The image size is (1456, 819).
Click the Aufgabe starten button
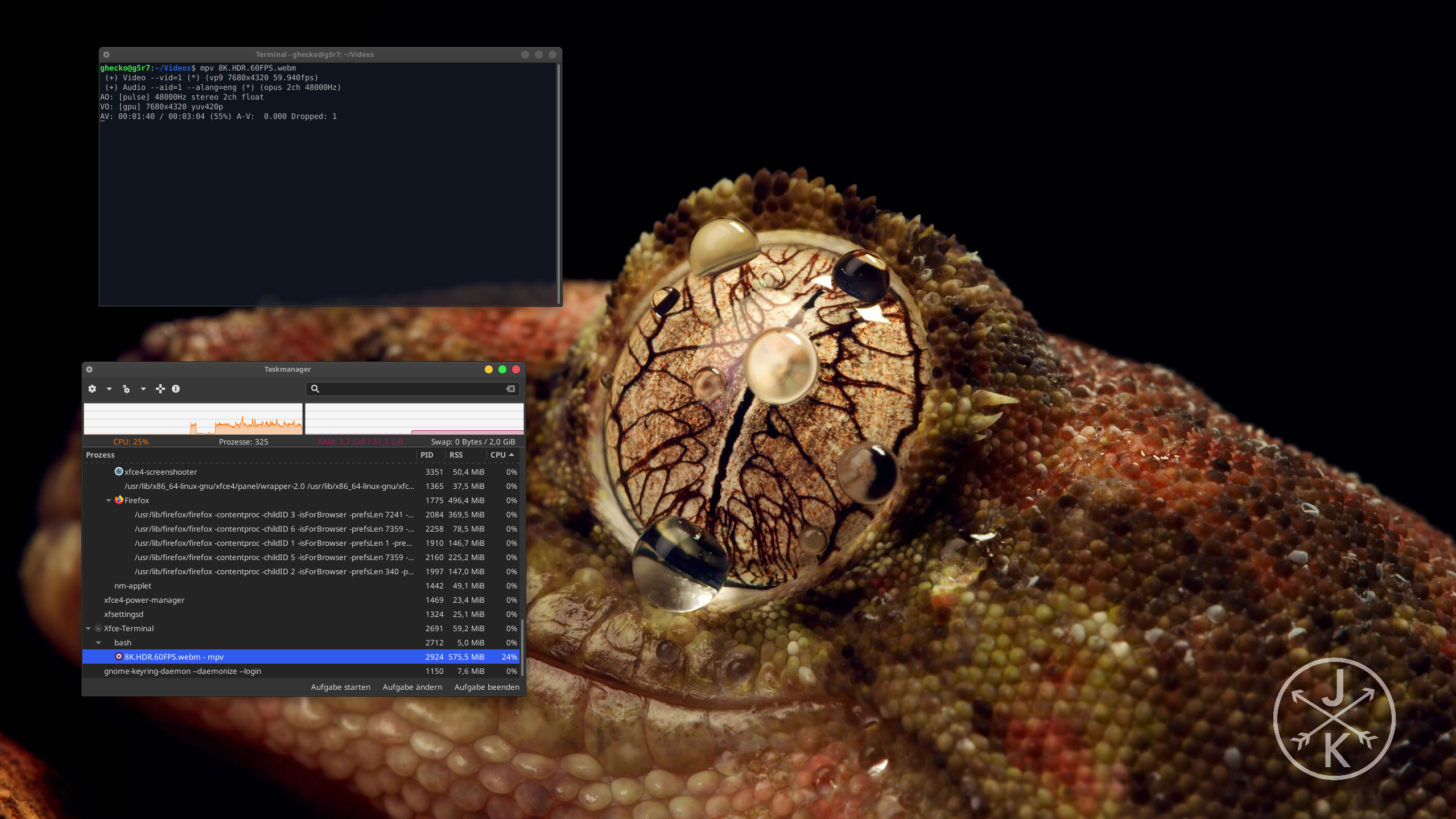tap(340, 687)
